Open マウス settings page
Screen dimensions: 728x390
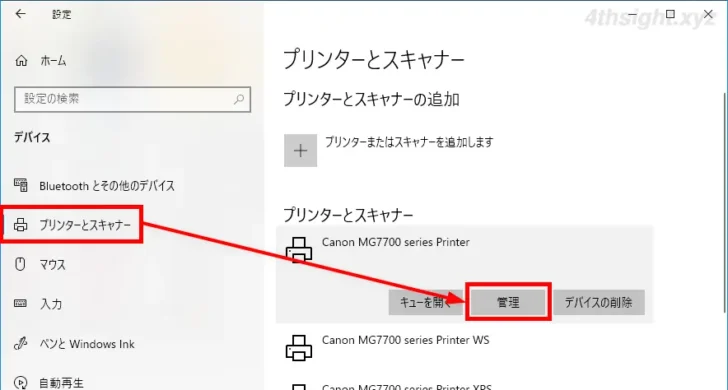(x=52, y=265)
